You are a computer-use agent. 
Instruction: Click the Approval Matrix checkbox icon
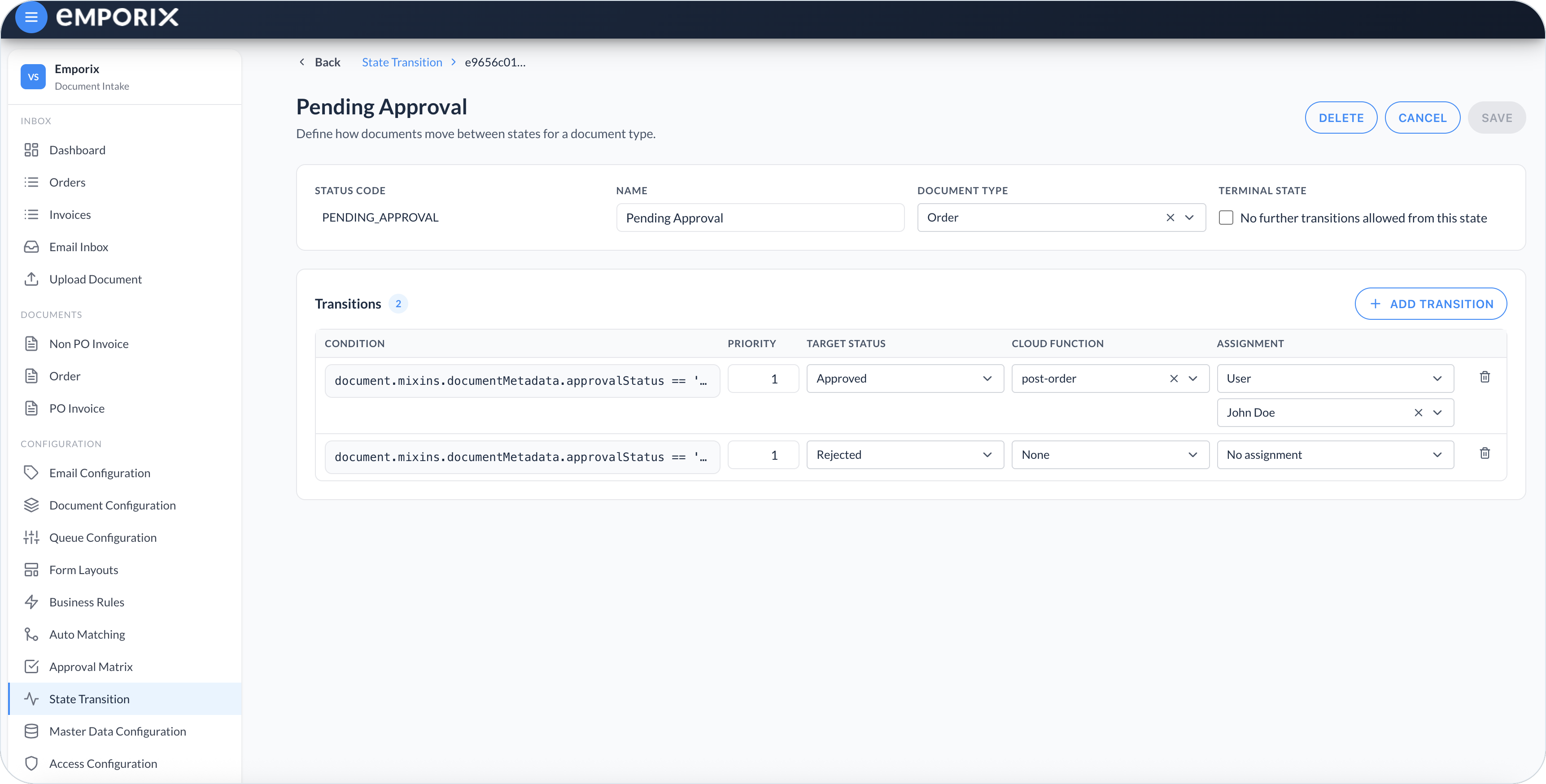(x=31, y=666)
